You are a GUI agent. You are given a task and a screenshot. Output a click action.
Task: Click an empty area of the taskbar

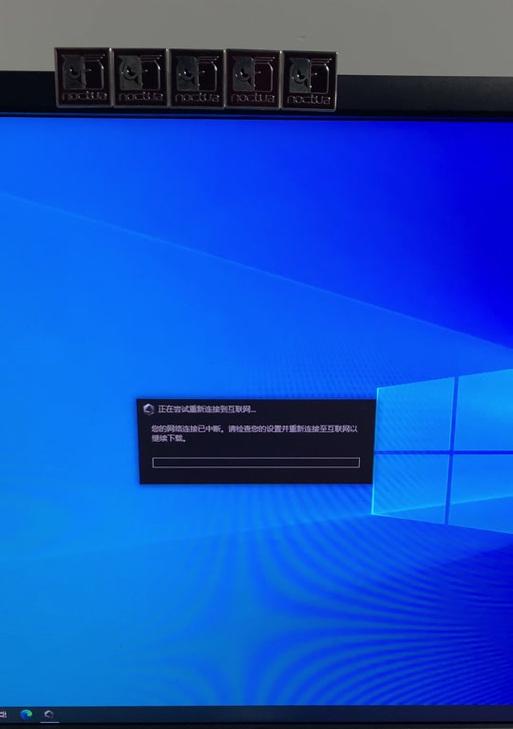click(279, 715)
